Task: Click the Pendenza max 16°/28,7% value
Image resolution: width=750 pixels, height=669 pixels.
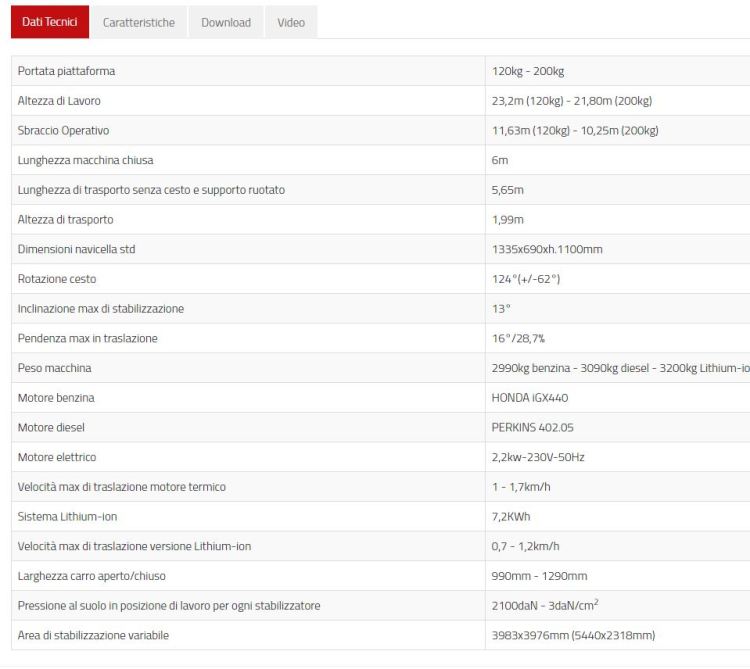Action: pos(519,338)
